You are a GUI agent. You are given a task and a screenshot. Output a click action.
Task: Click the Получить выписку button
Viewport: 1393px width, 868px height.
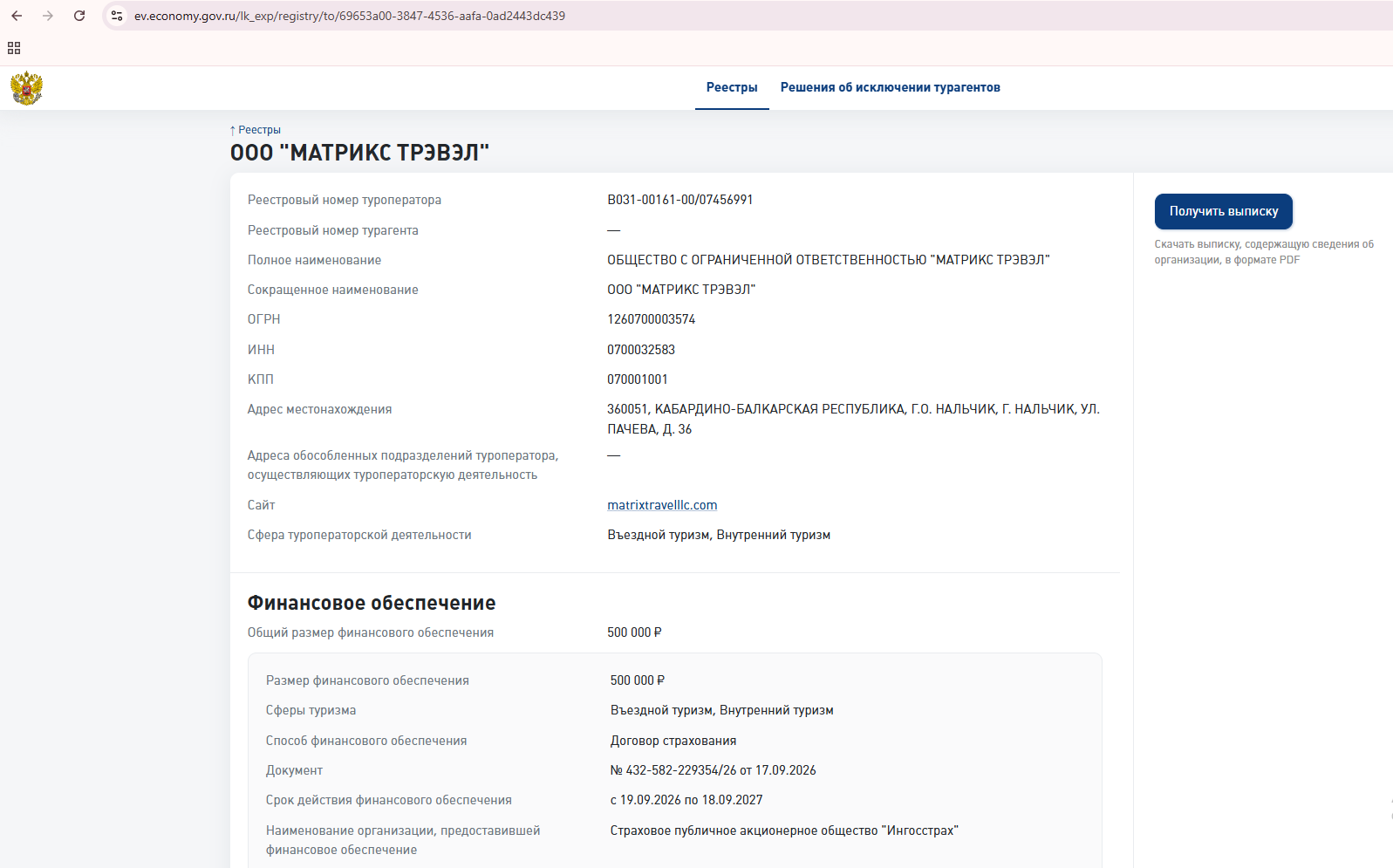click(1224, 211)
